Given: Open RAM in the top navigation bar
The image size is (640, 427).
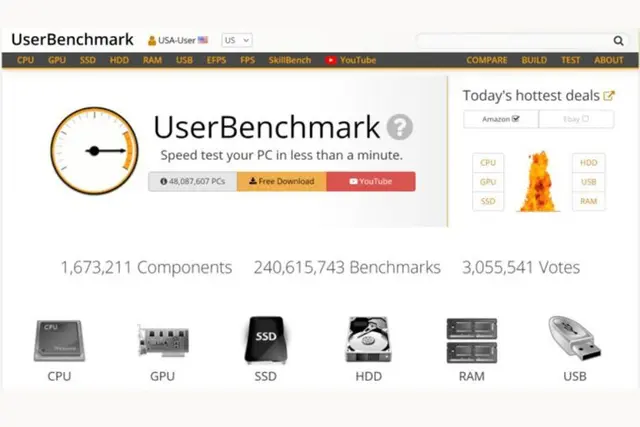Looking at the screenshot, I should coord(152,60).
